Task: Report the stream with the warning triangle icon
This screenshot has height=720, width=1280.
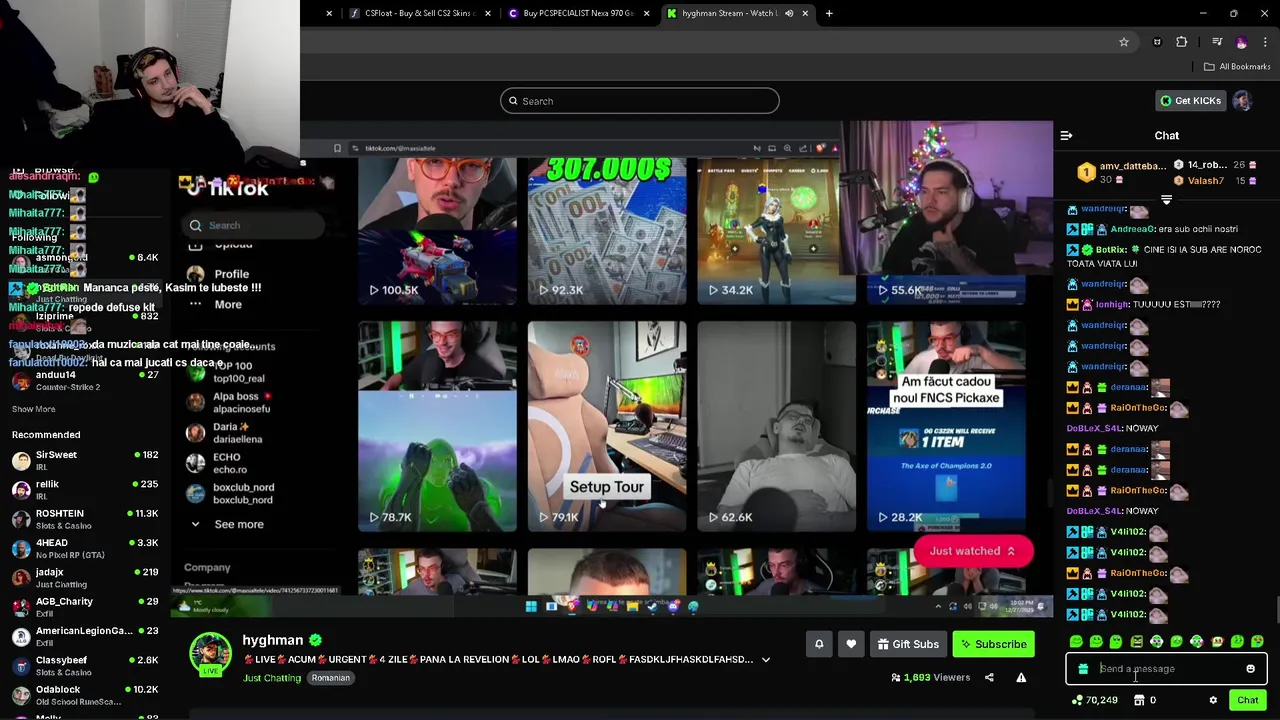Action: [x=1021, y=677]
